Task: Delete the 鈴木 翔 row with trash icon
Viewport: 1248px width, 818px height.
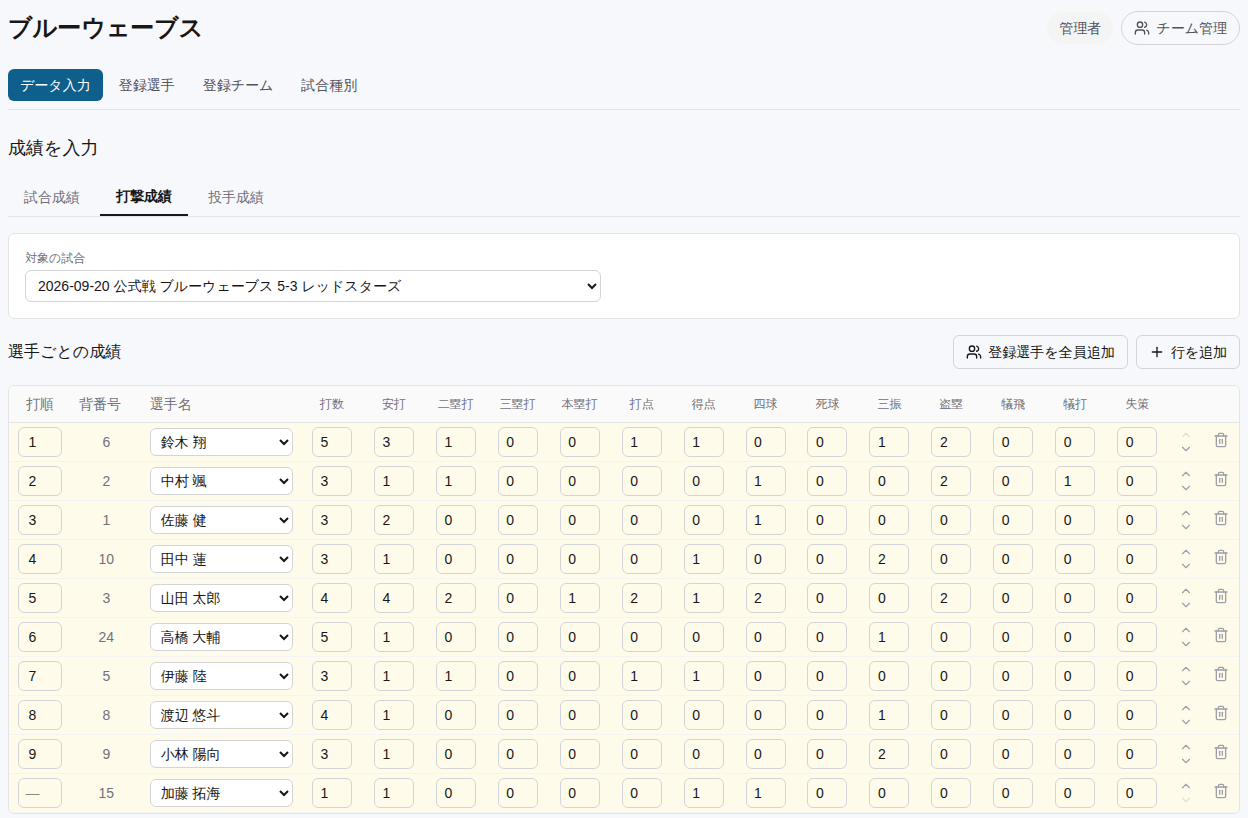Action: pyautogui.click(x=1220, y=440)
